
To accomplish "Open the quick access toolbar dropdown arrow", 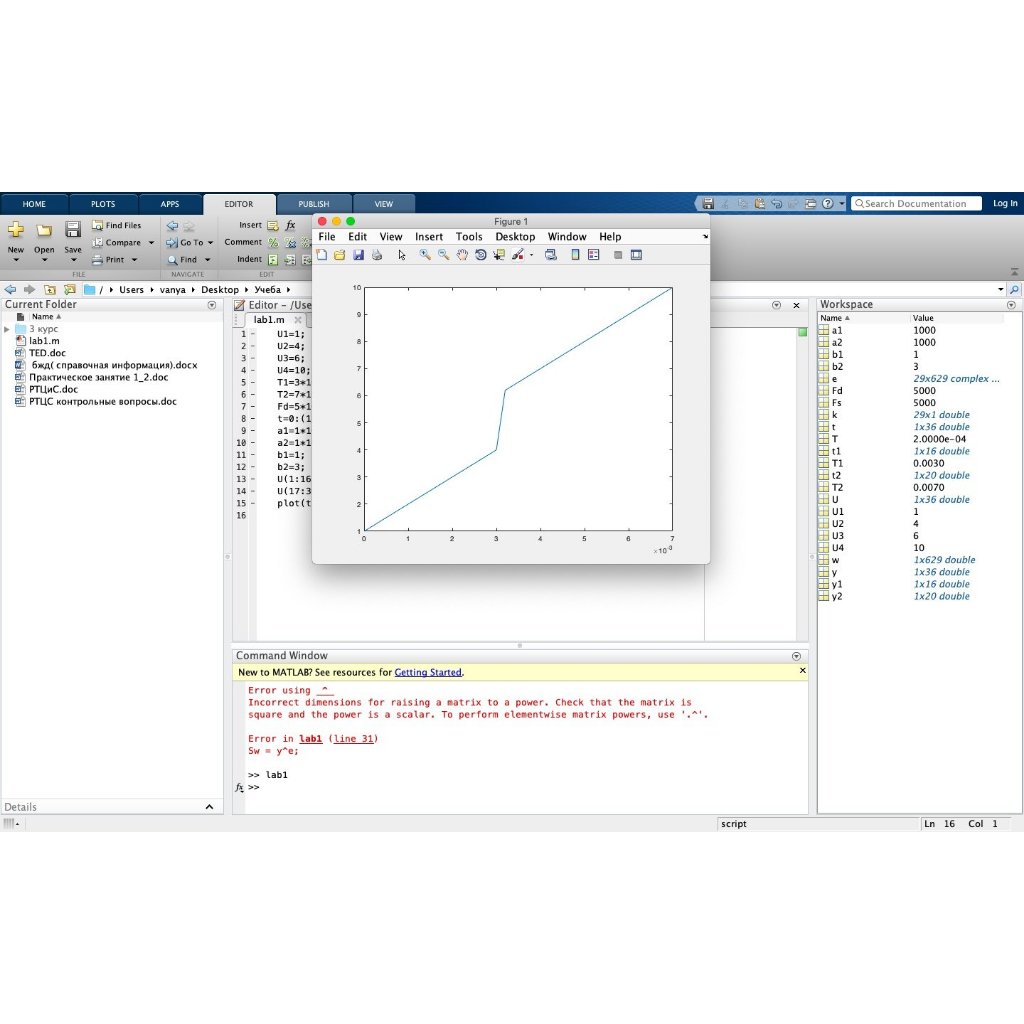I will click(x=842, y=204).
